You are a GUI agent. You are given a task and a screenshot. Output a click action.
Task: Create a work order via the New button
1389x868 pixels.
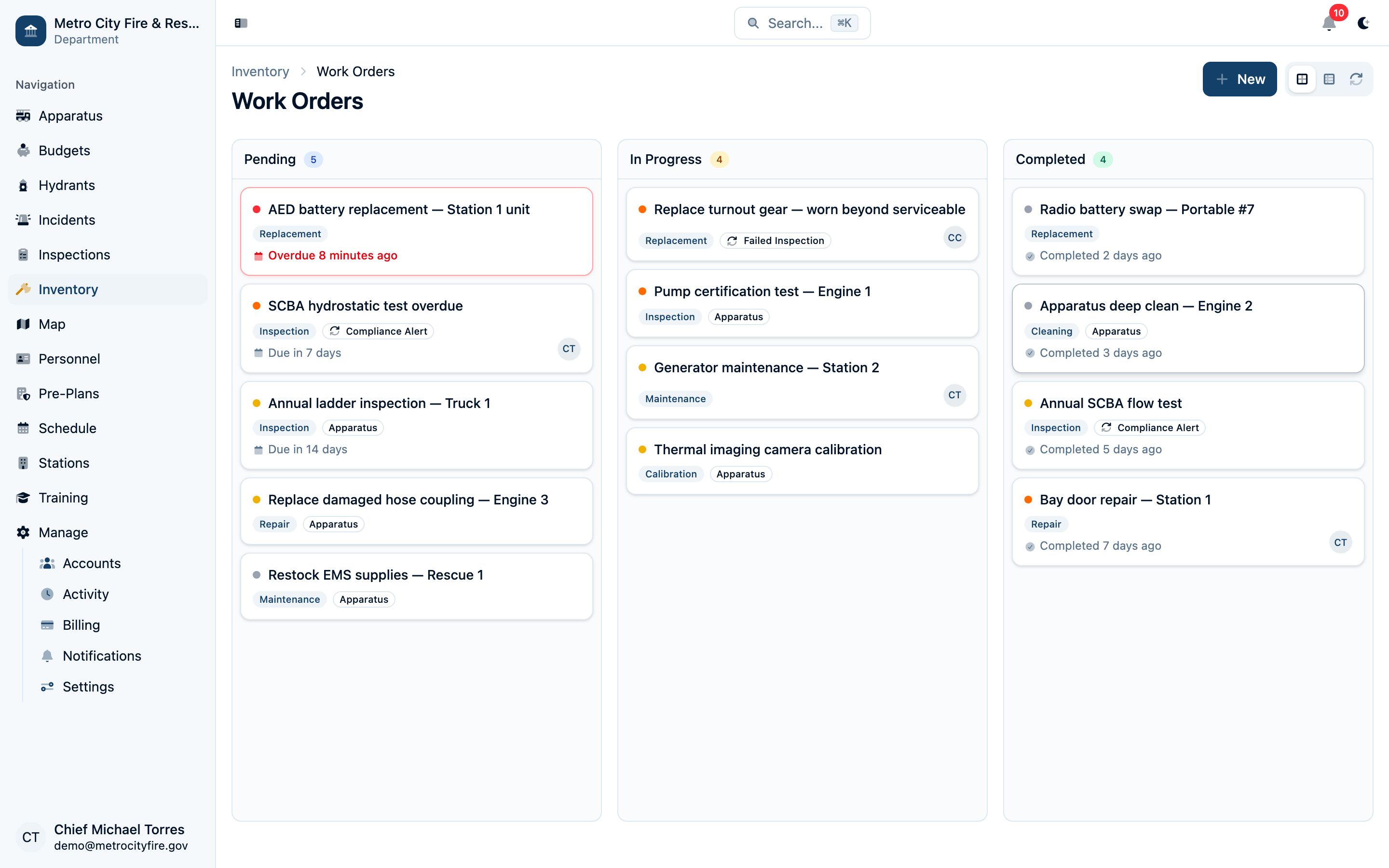click(1240, 79)
